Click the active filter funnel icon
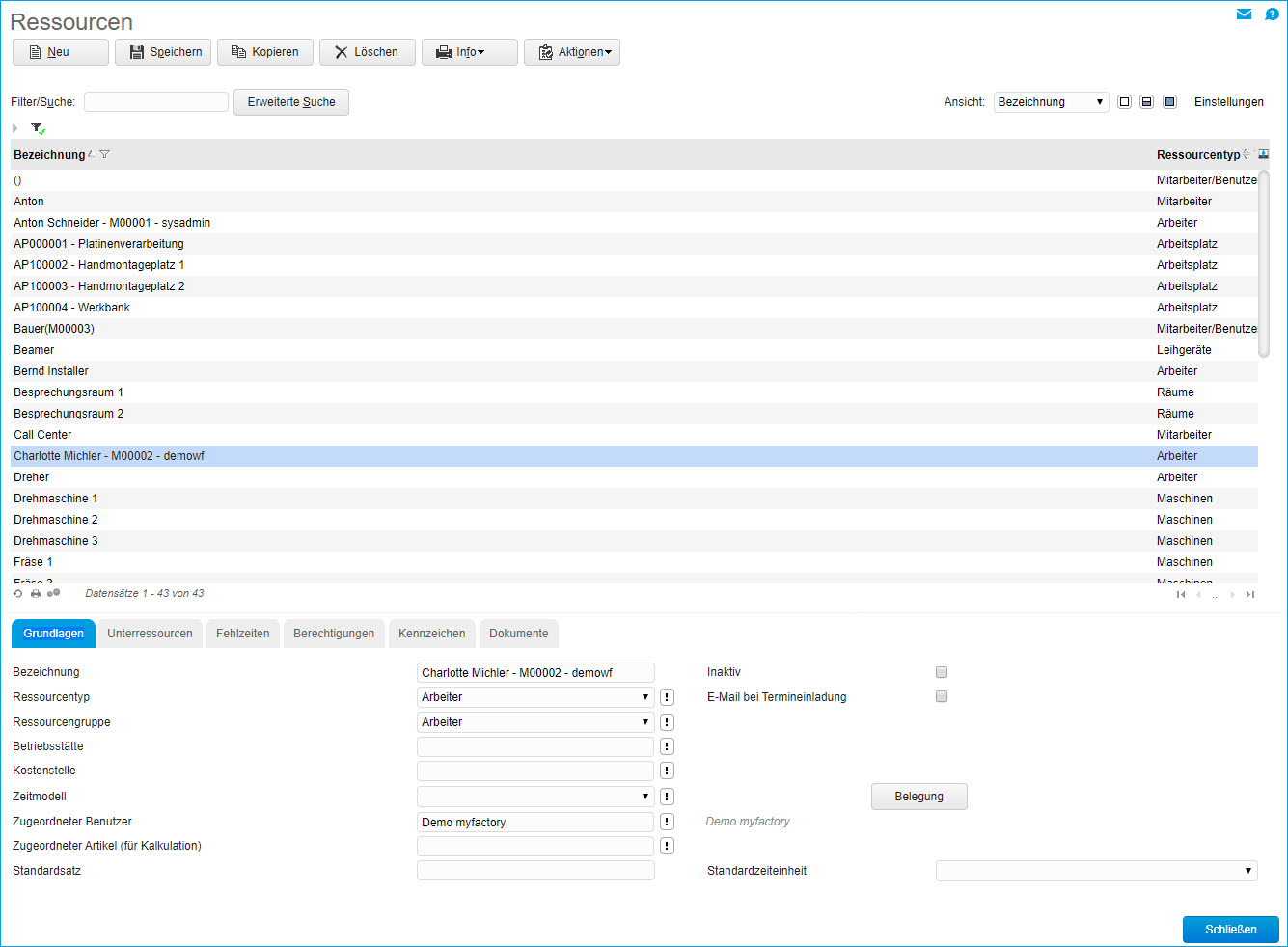The width and height of the screenshot is (1288, 947). [x=38, y=128]
